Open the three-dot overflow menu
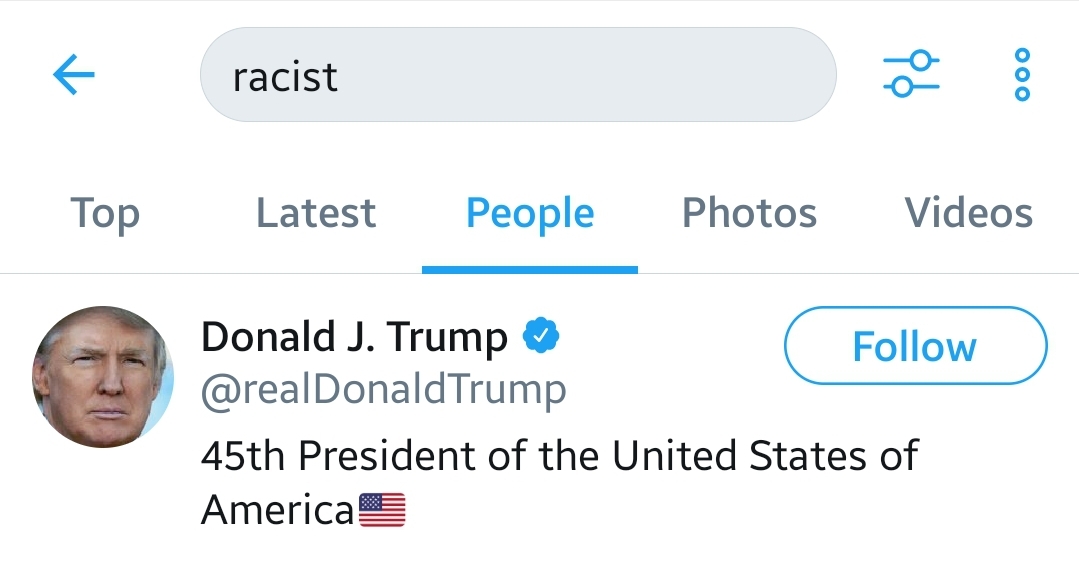The image size is (1079, 561). (1021, 75)
